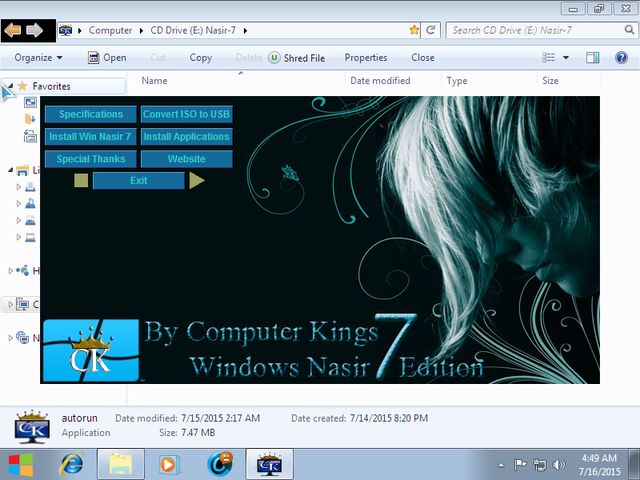Click Open in the toolbar
The width and height of the screenshot is (640, 480).
(107, 58)
